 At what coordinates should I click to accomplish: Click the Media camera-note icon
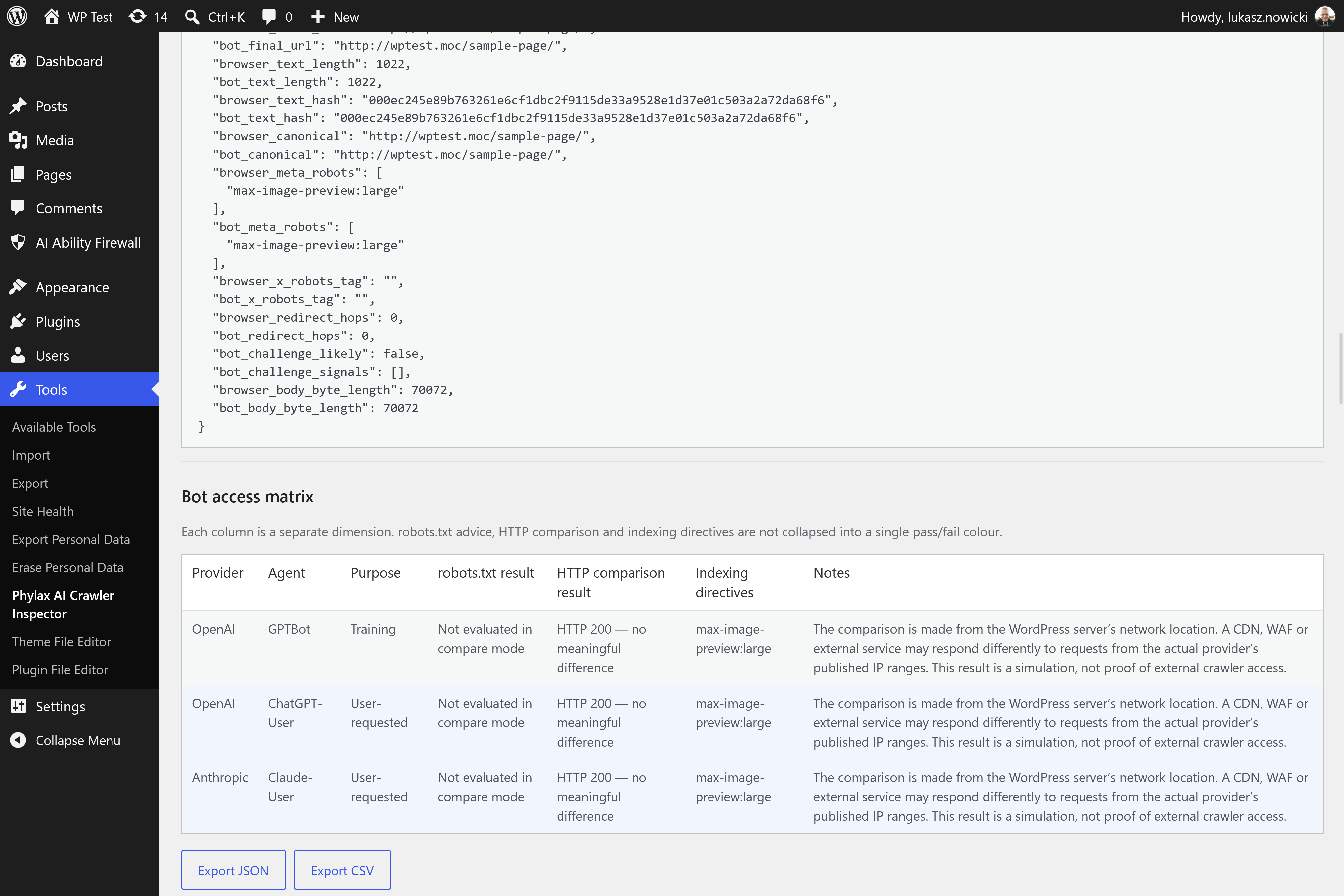(18, 140)
